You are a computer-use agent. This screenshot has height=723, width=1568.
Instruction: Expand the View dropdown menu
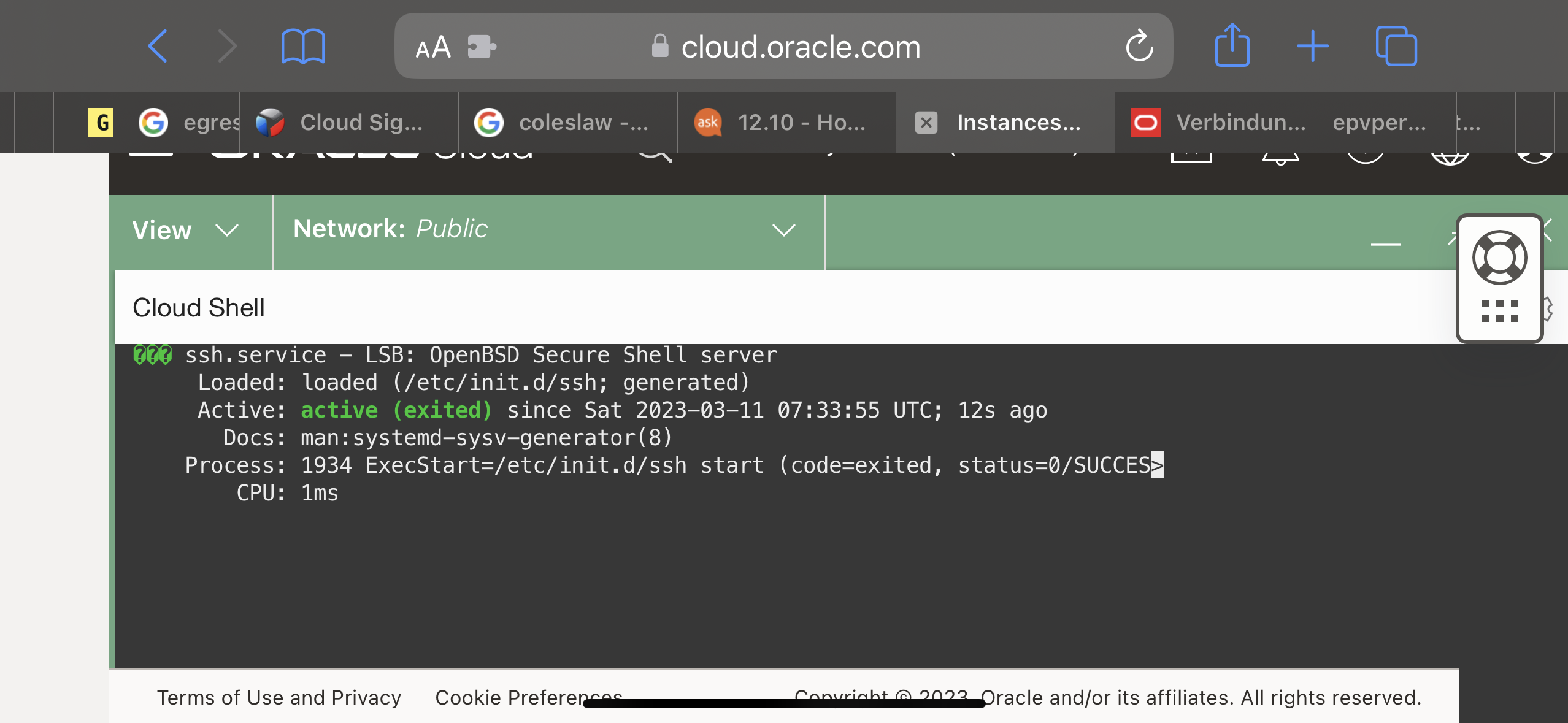coord(185,231)
